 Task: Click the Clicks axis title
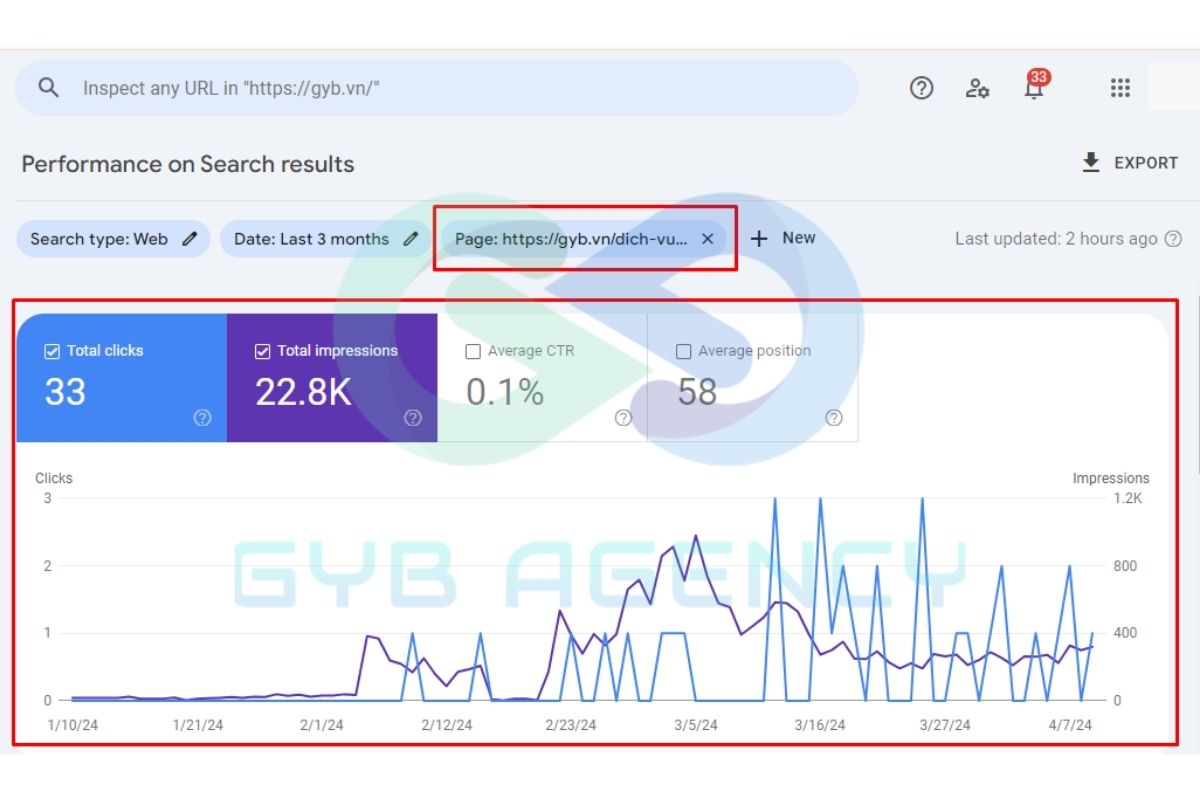[x=54, y=478]
